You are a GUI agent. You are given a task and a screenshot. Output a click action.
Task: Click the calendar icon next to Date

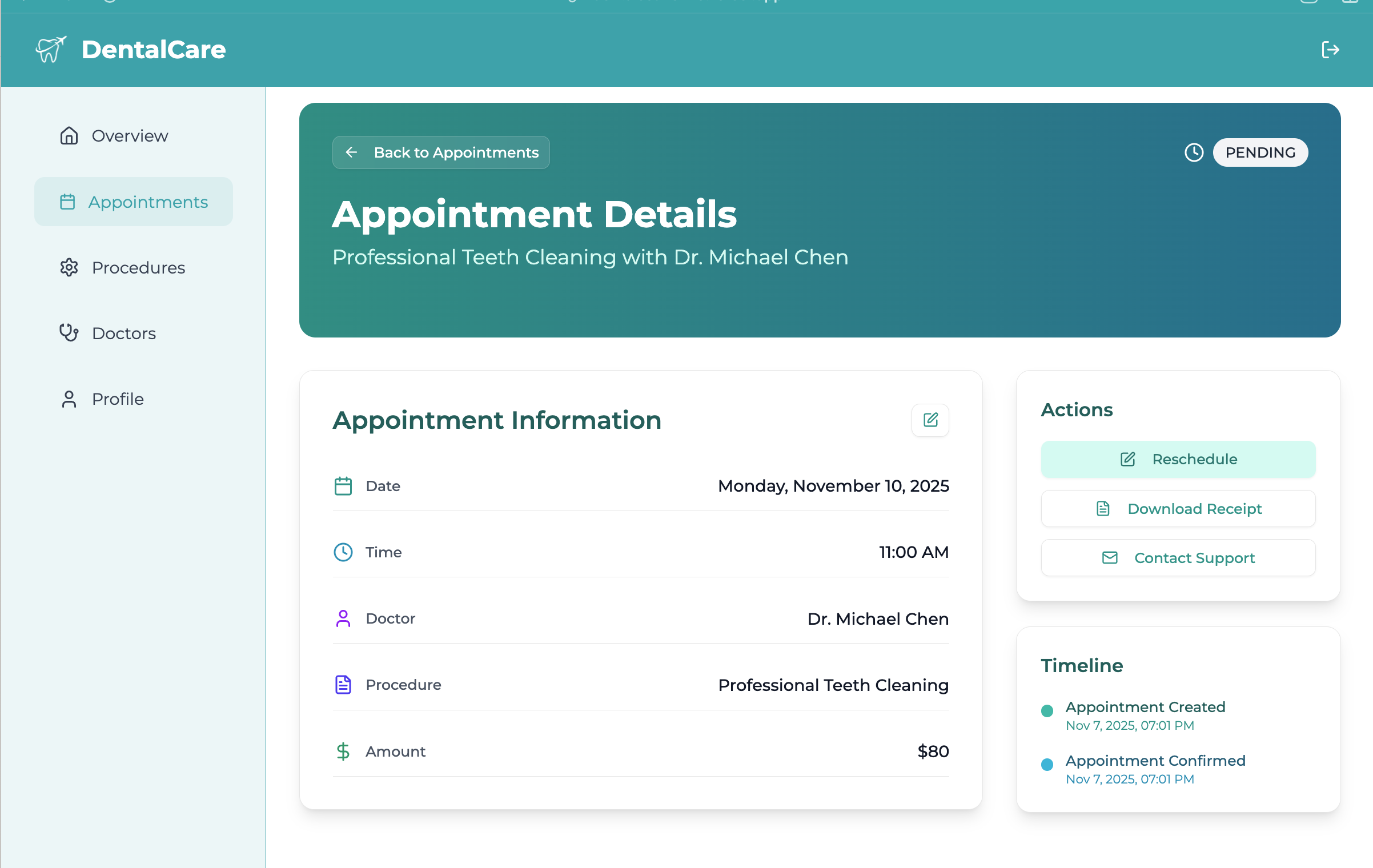(343, 486)
